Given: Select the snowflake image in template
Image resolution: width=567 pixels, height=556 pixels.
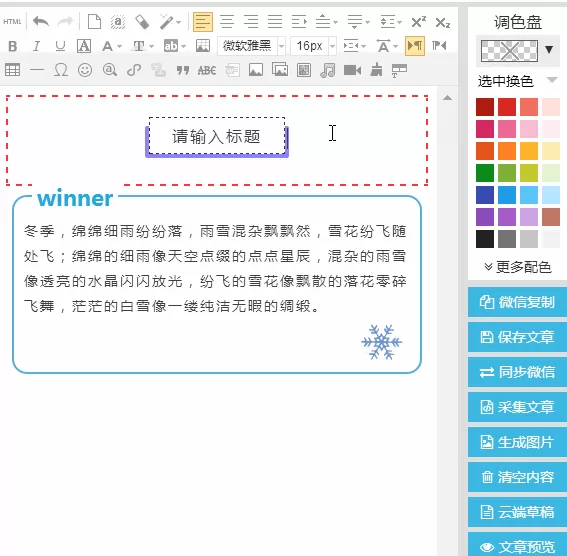Looking at the screenshot, I should [x=381, y=342].
